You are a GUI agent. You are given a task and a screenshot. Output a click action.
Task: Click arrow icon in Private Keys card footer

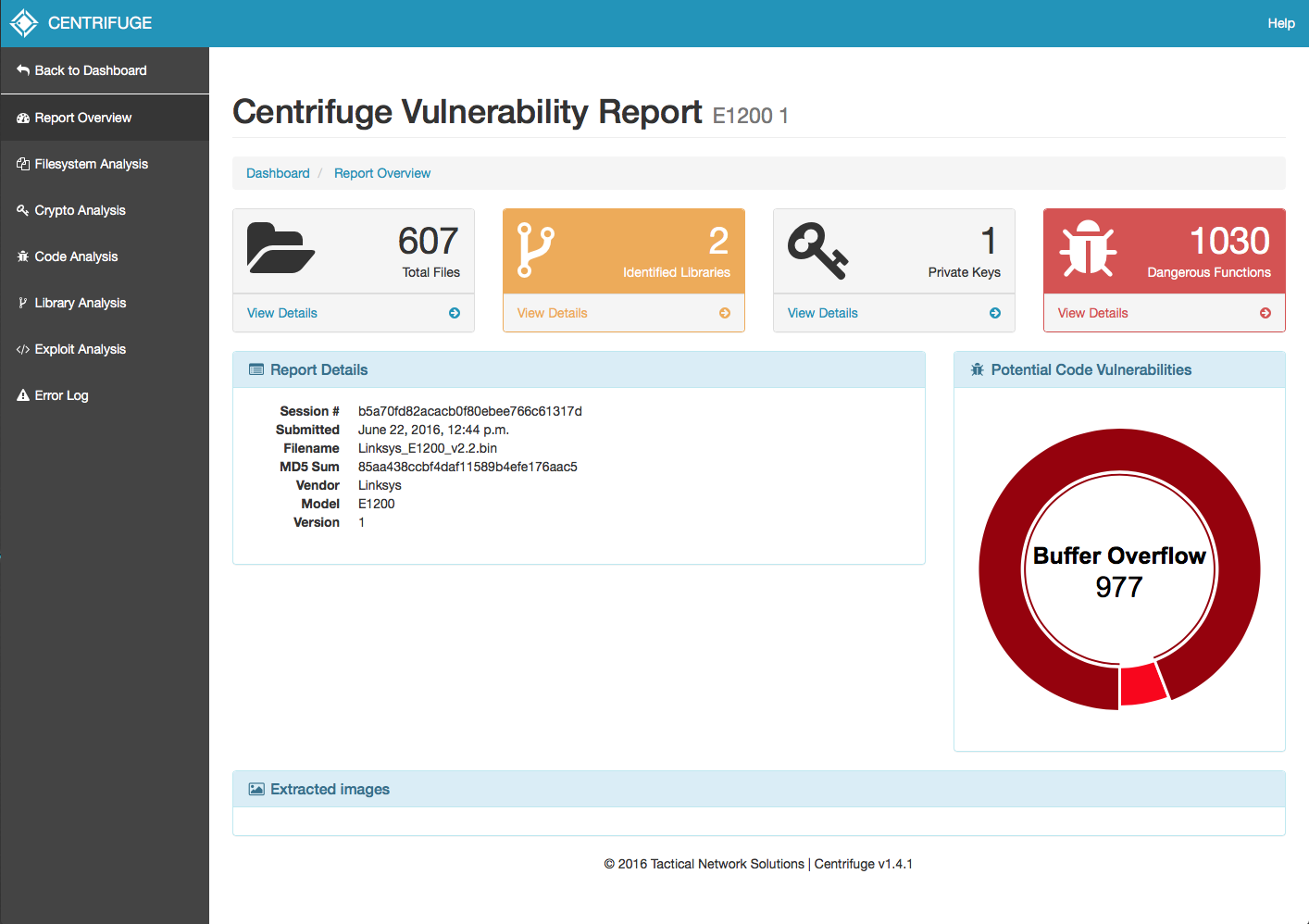(995, 313)
